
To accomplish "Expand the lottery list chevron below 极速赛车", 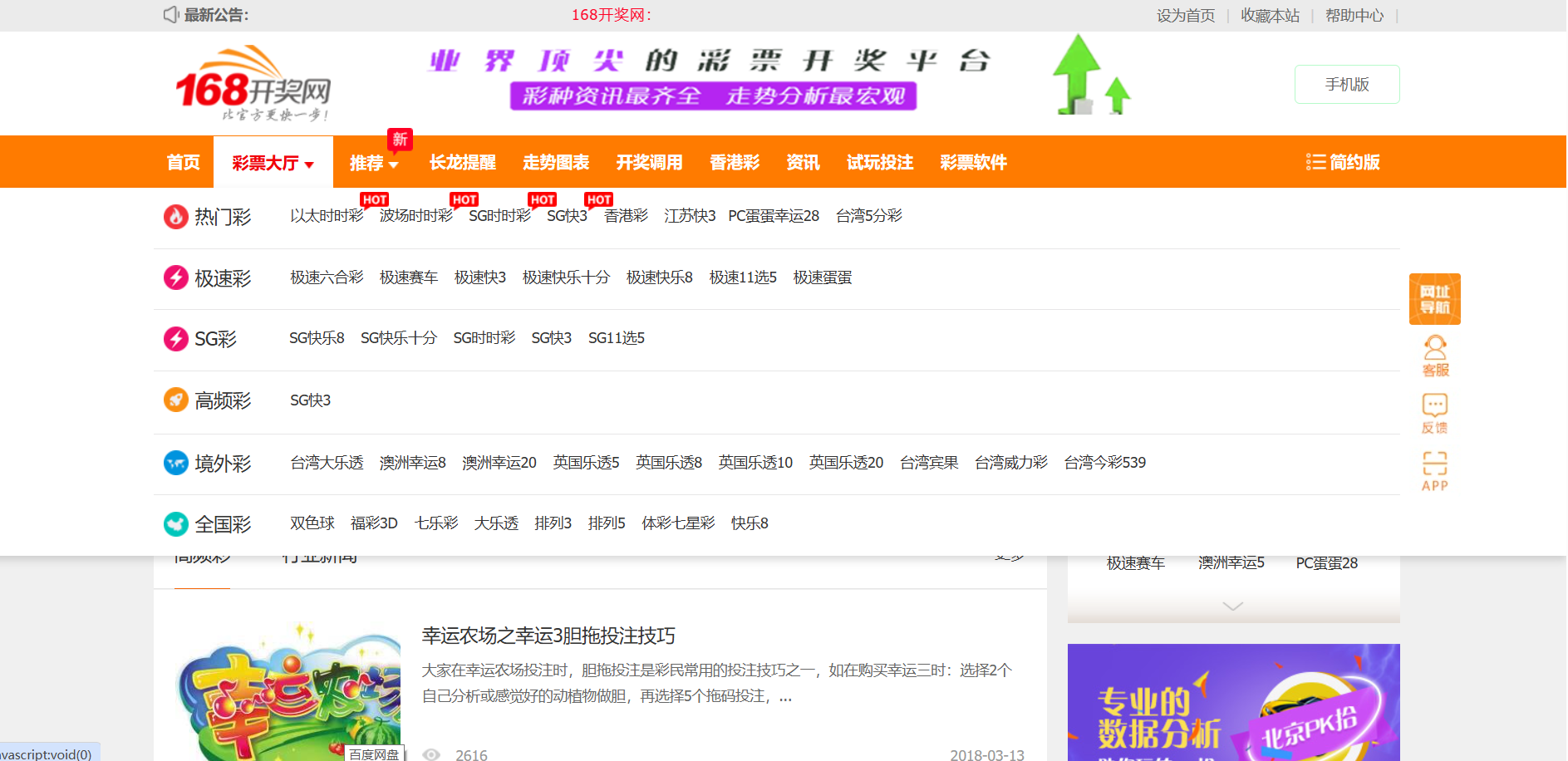I will click(1233, 606).
